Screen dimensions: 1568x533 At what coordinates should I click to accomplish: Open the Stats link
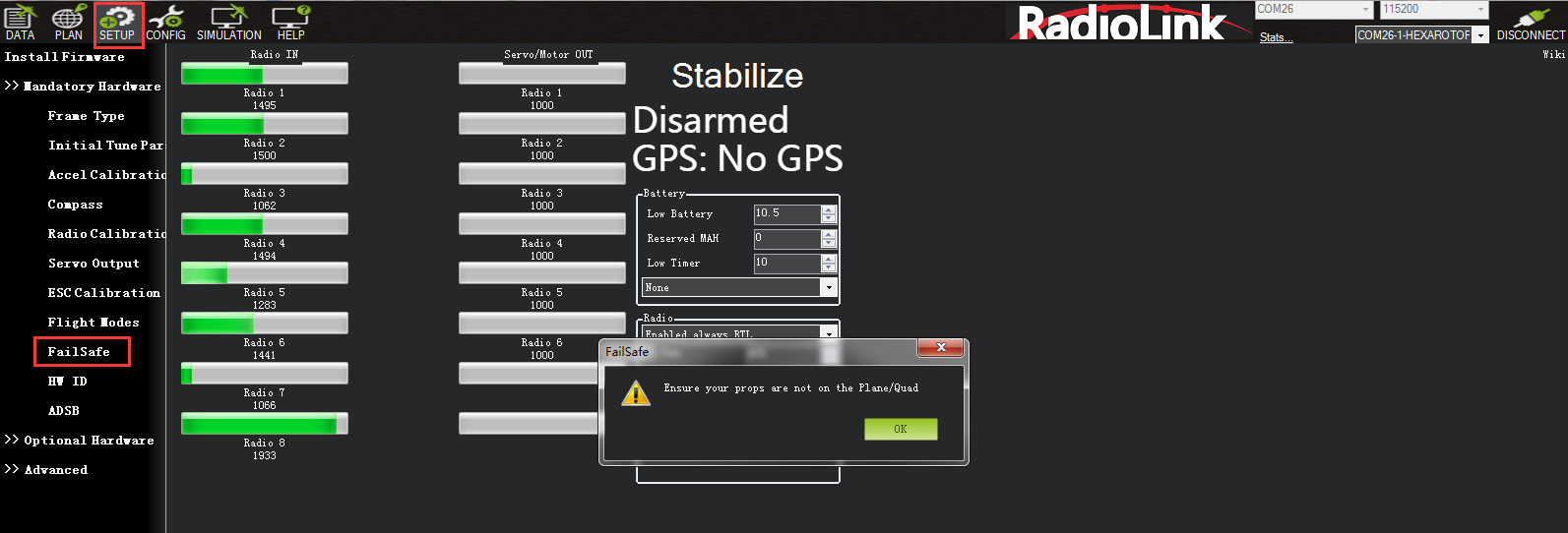(x=1276, y=37)
